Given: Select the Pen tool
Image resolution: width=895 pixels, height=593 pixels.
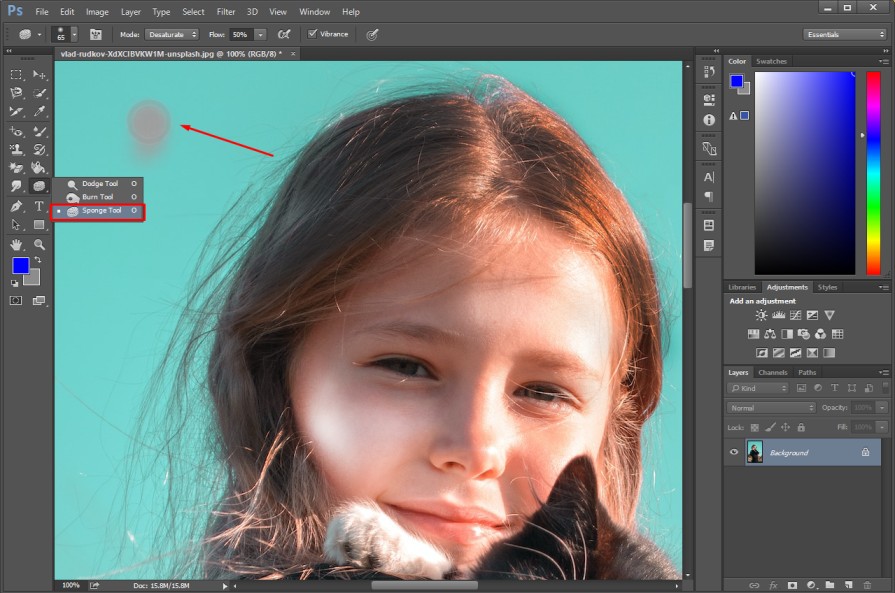Looking at the screenshot, I should click(16, 207).
